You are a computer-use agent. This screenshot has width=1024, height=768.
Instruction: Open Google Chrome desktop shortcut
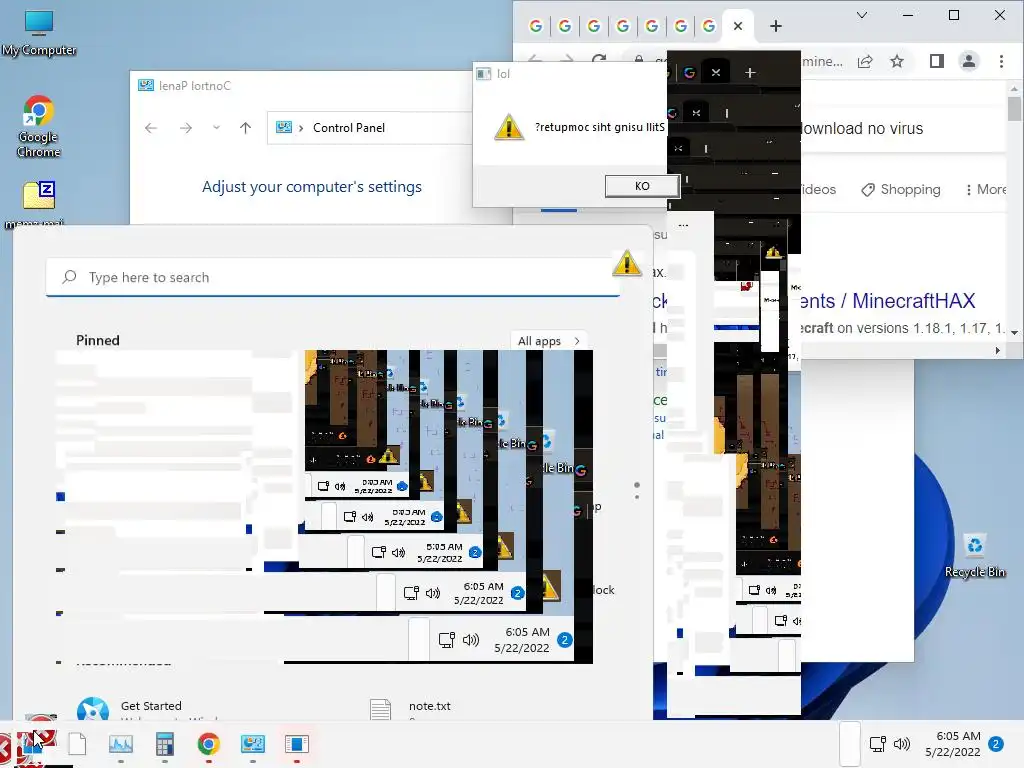[x=39, y=126]
